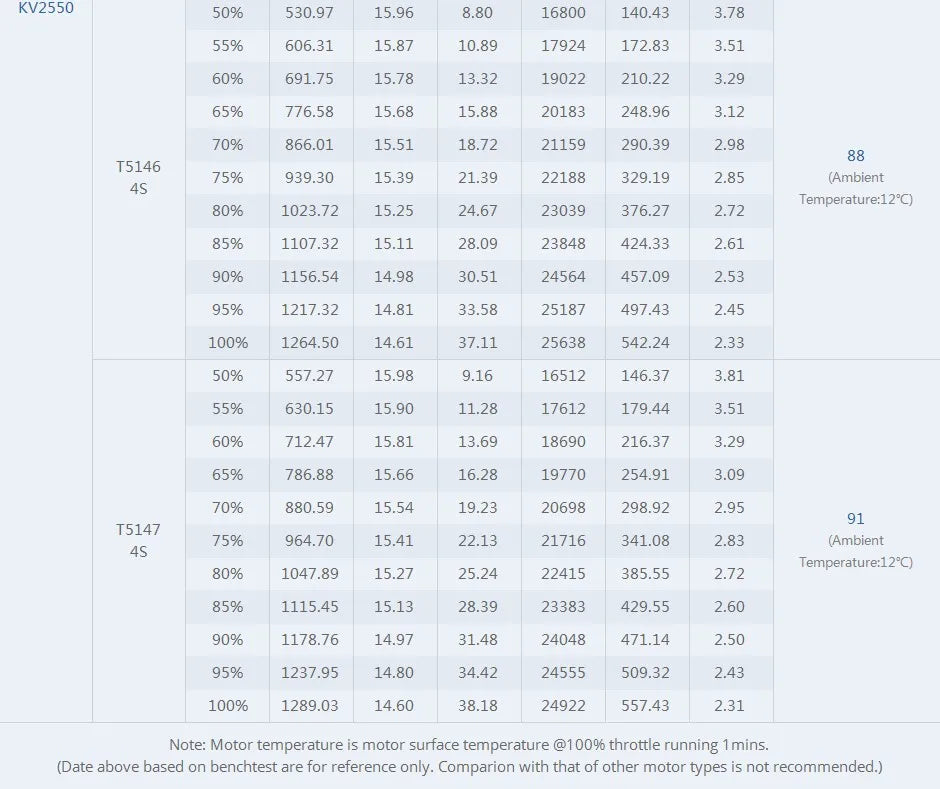Select the 3.78 efficiency value
This screenshot has width=940, height=789.
[x=730, y=13]
